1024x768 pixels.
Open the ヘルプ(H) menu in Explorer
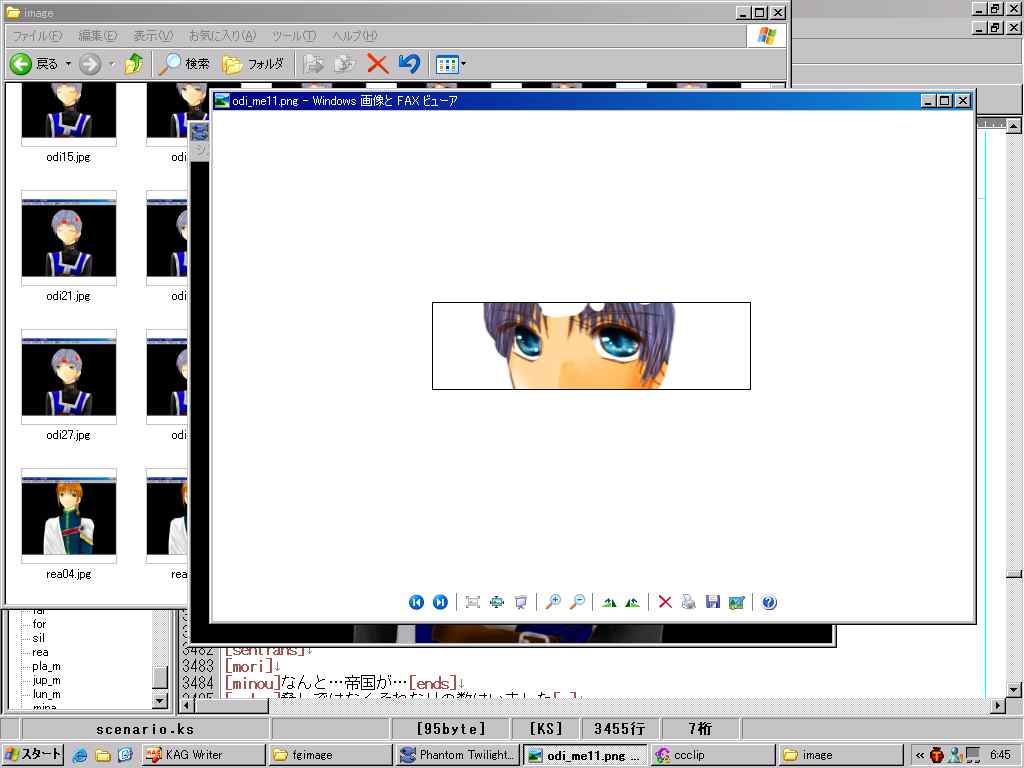355,36
